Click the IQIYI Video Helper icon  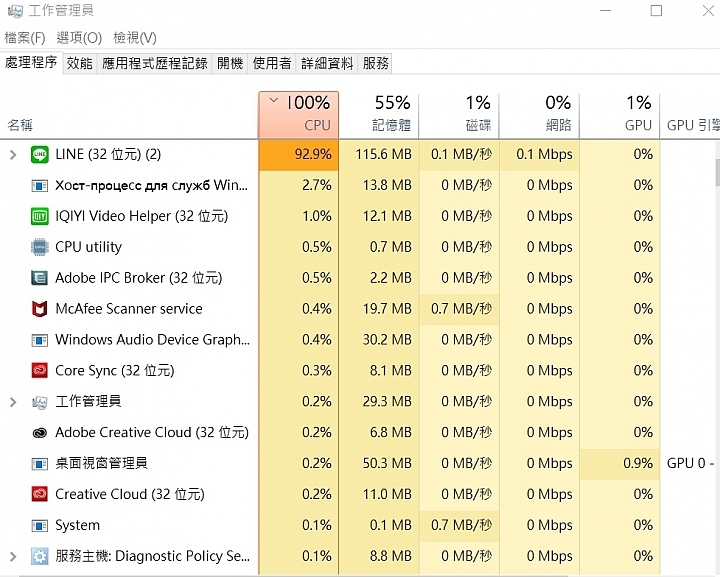coord(40,216)
